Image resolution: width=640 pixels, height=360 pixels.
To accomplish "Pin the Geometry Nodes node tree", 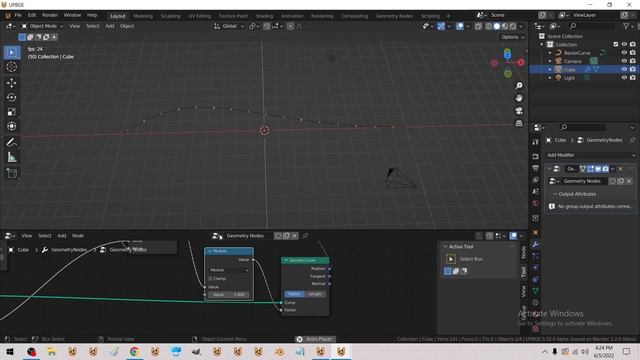I will tap(305, 236).
